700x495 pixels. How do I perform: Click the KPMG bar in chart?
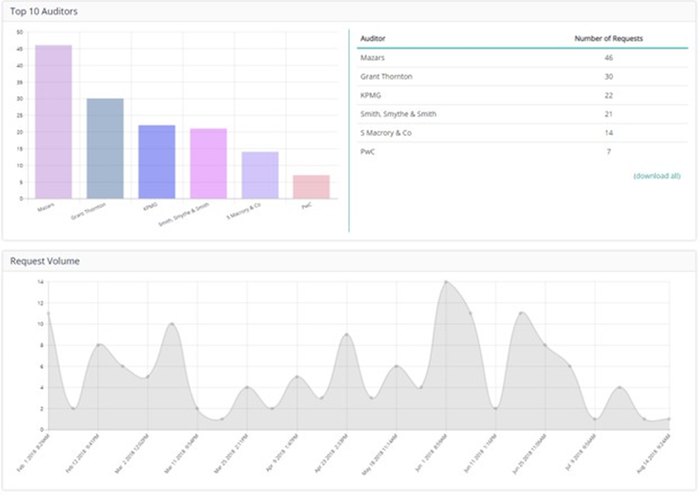(156, 161)
